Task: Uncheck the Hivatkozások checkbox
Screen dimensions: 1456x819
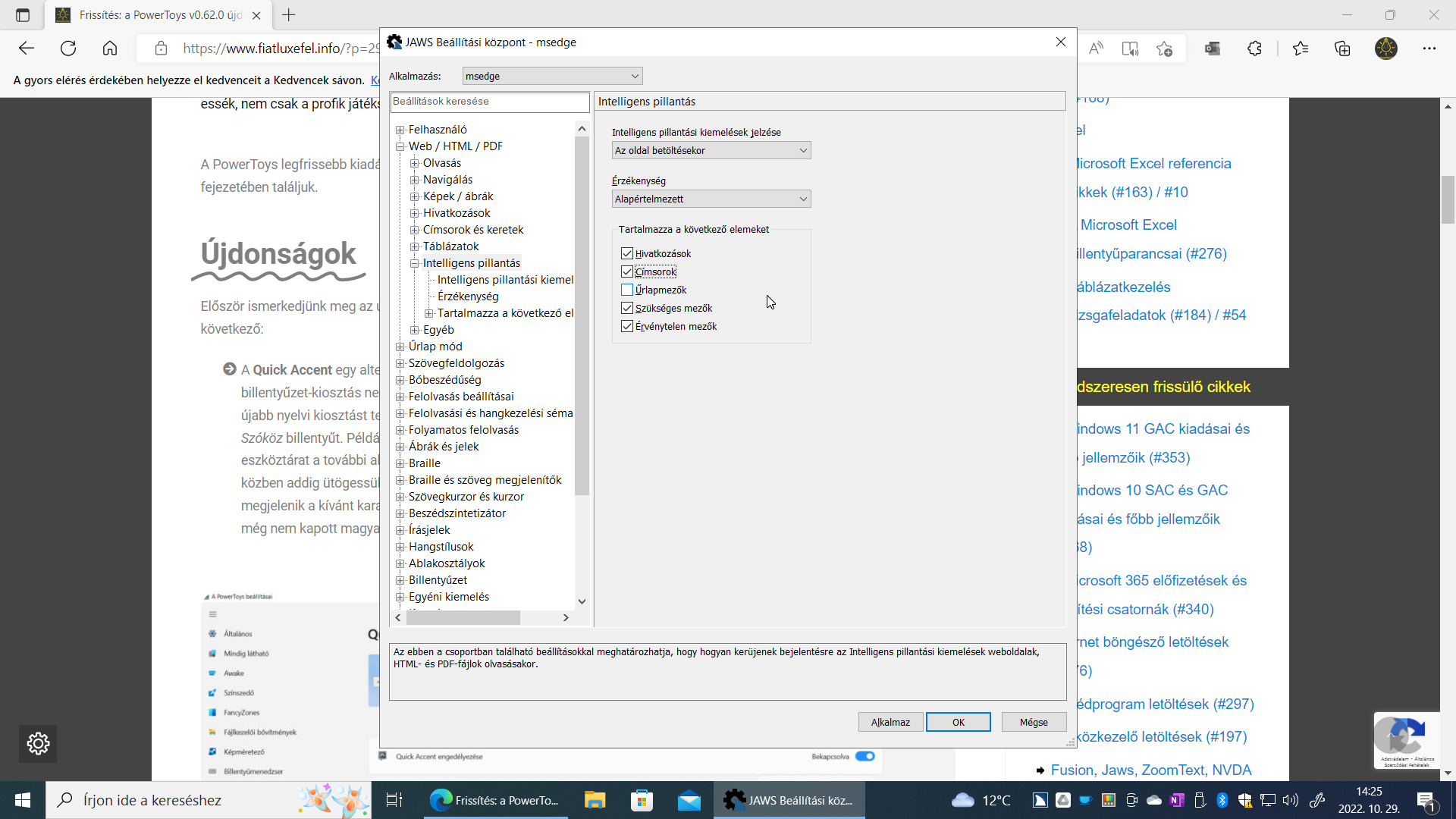Action: [x=627, y=253]
